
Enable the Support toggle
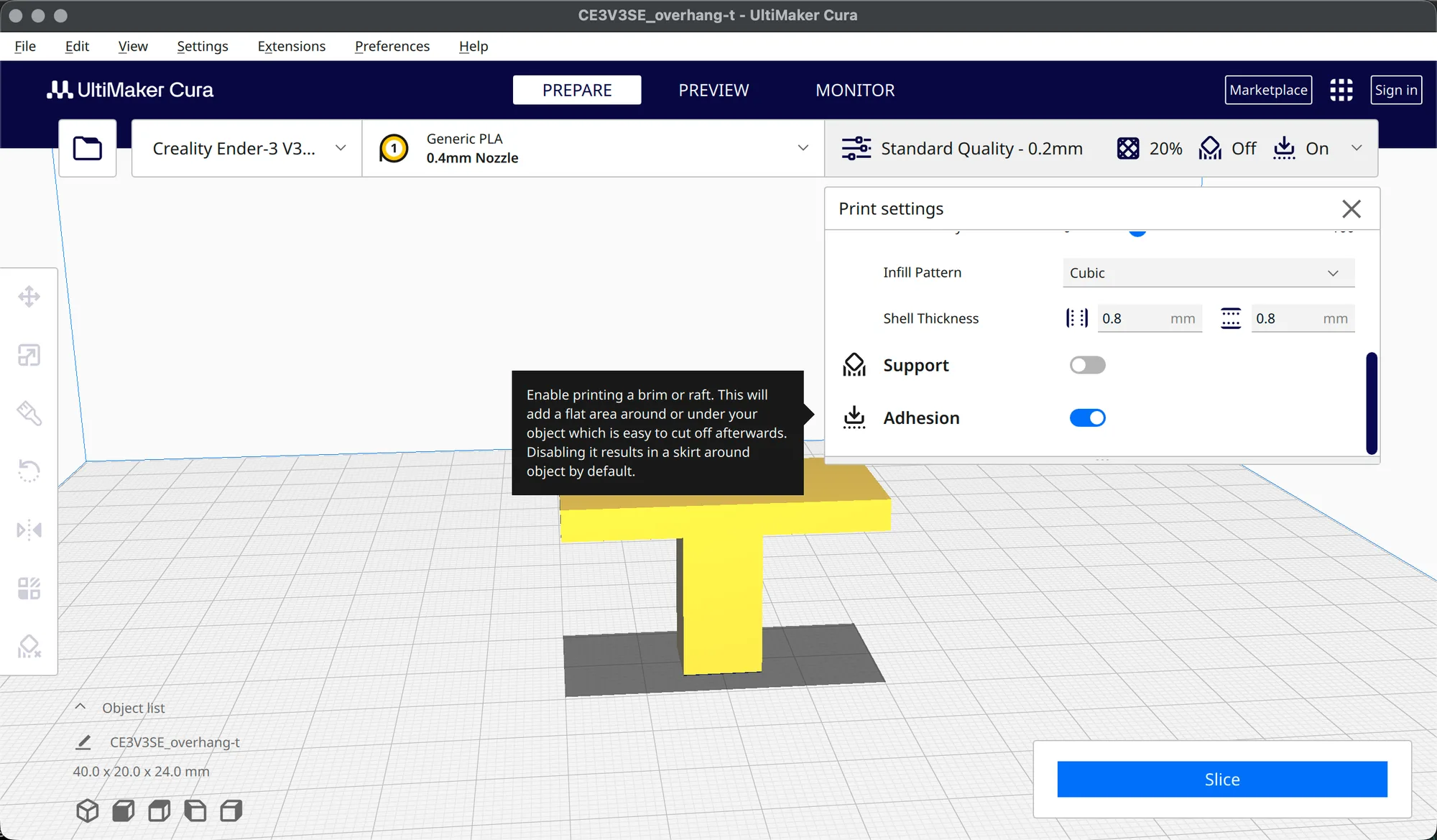point(1087,365)
